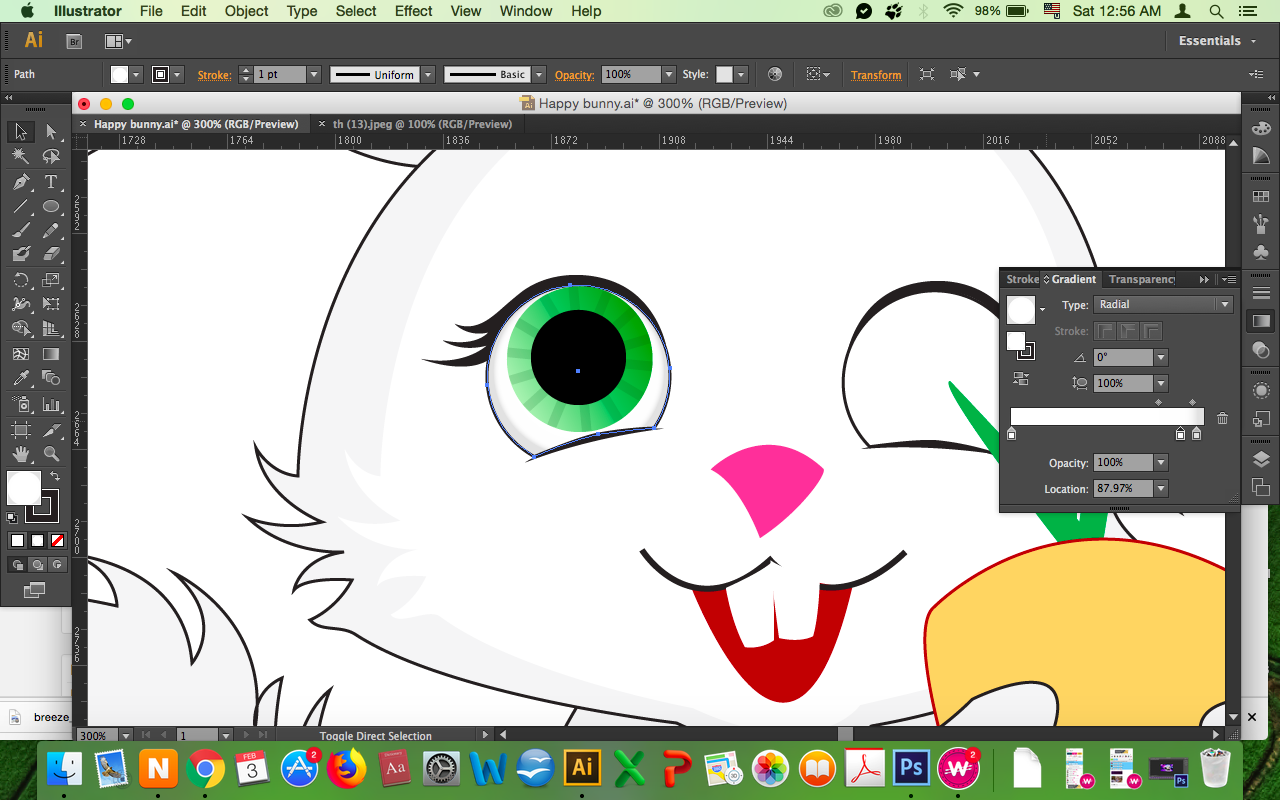Pick the Scale tool
The height and width of the screenshot is (800, 1280).
pyautogui.click(x=51, y=280)
